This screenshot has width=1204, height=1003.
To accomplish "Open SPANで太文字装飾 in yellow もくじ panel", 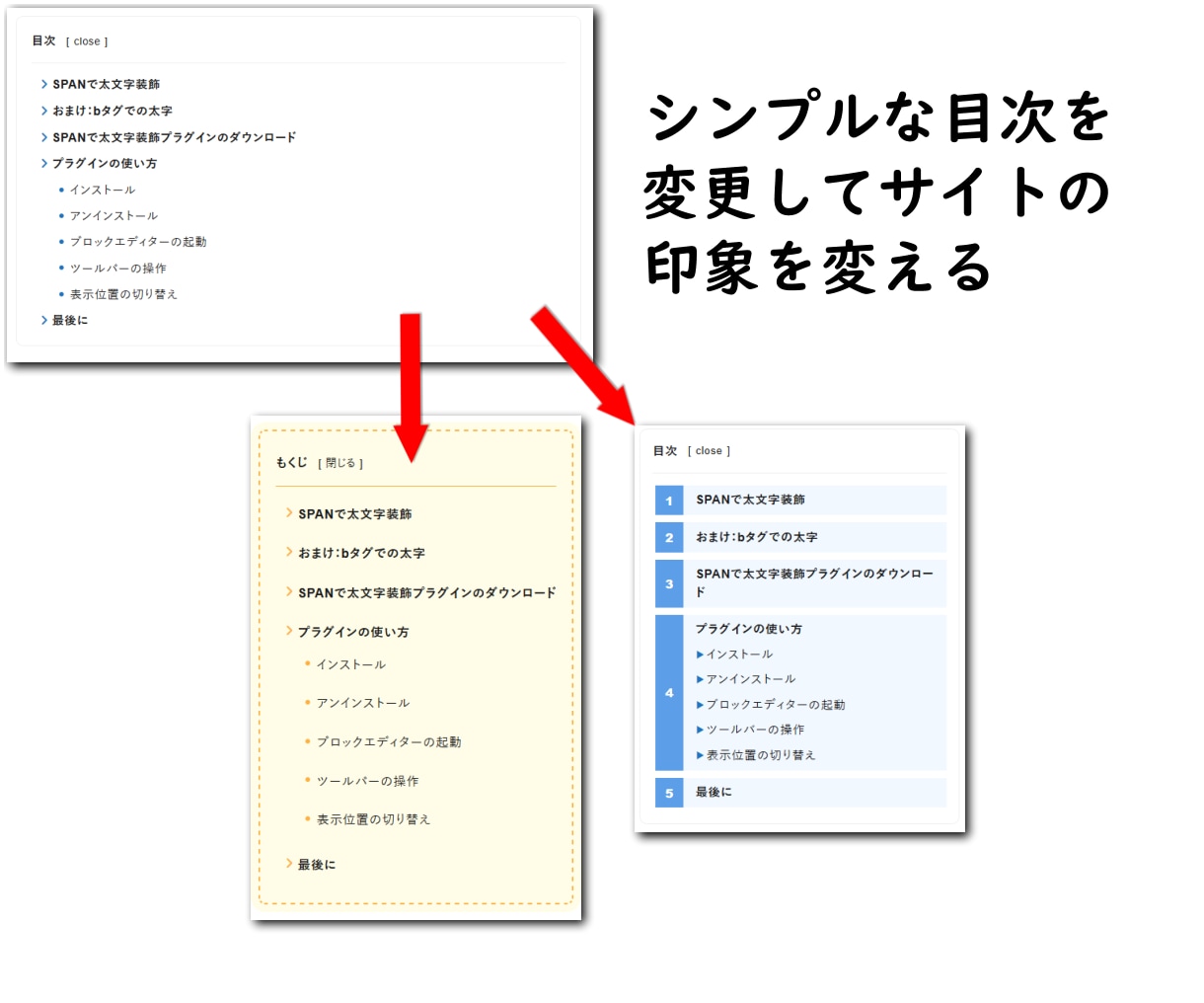I will click(355, 514).
